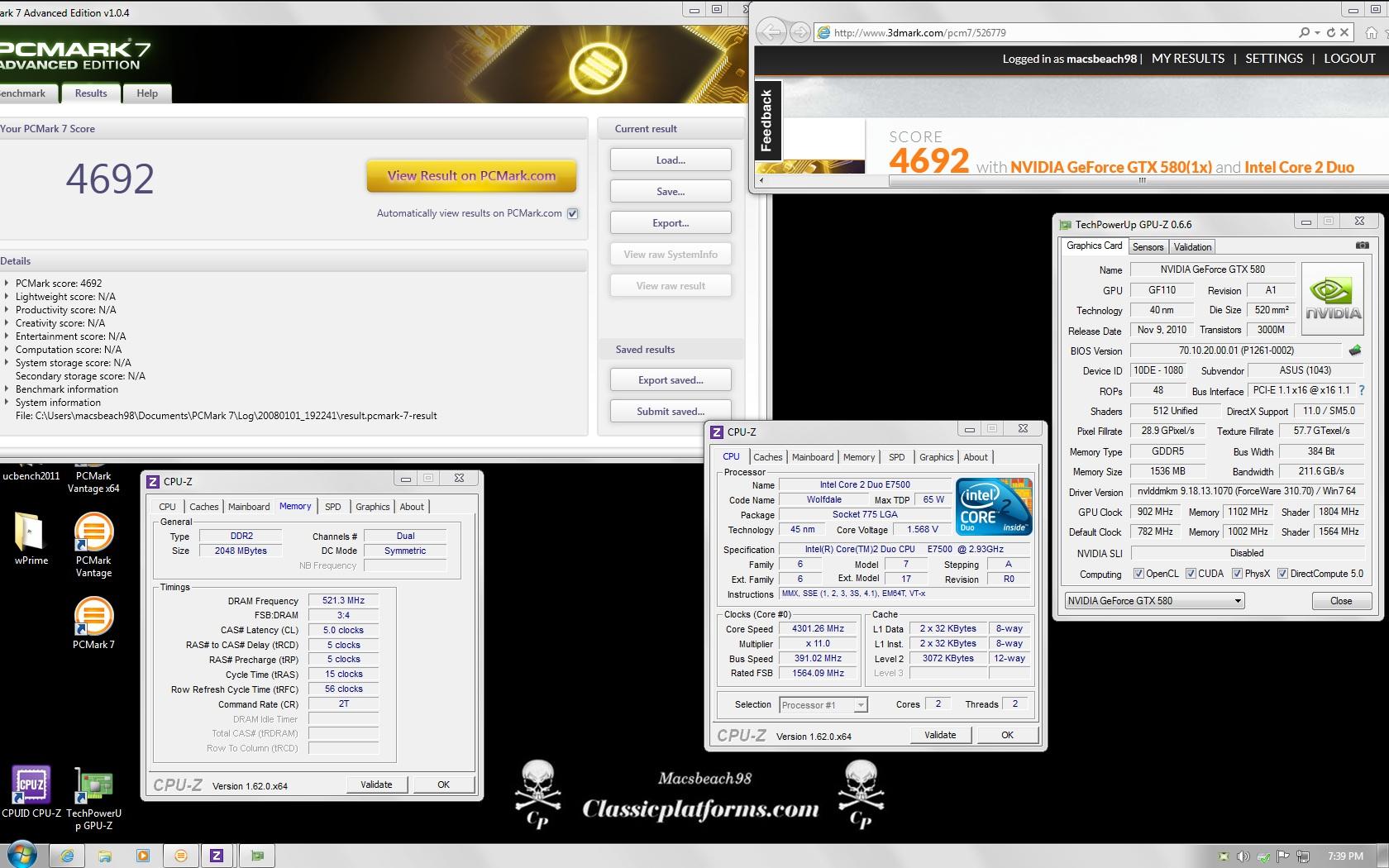1389x868 pixels.
Task: Click the browser Refresh icon
Action: (1330, 32)
